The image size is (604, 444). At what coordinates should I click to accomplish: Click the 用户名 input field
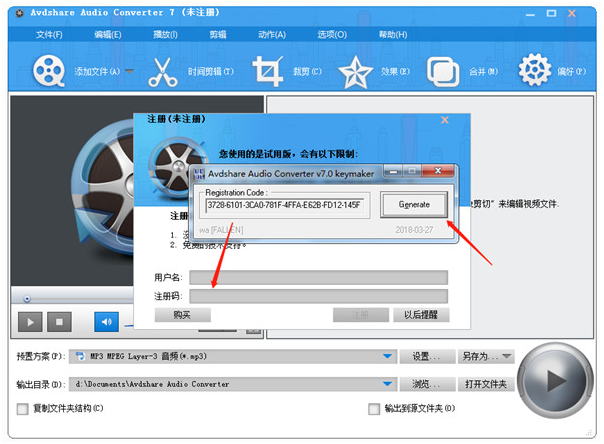tap(319, 277)
